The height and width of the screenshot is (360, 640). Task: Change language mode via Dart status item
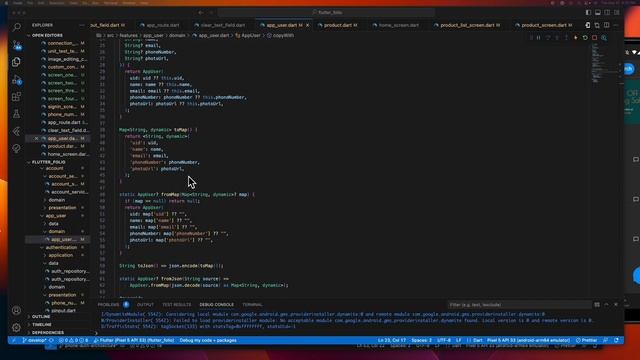(x=478, y=340)
